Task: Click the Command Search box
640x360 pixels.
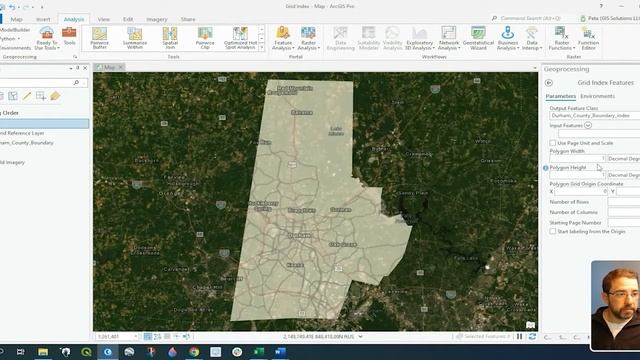Action: pyautogui.click(x=531, y=18)
